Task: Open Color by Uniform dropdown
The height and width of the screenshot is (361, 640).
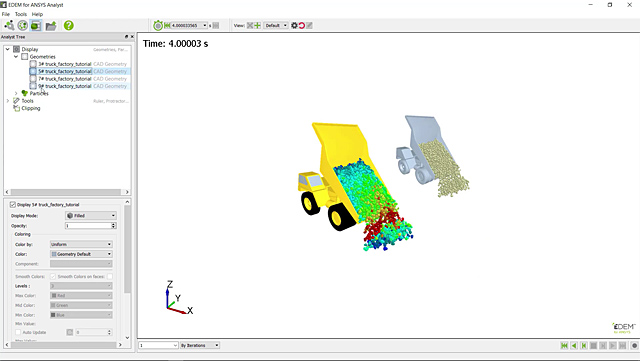Action: tap(81, 244)
